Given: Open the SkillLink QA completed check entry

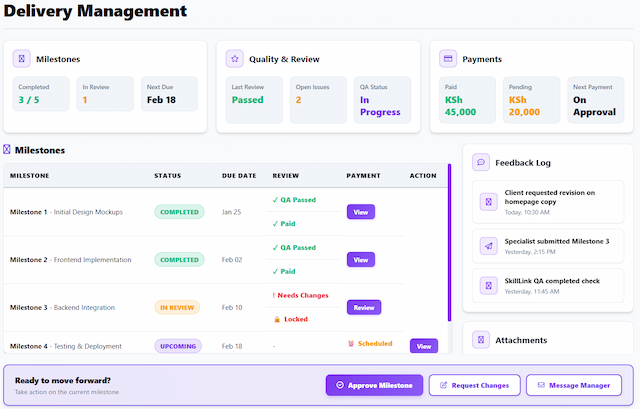Looking at the screenshot, I should click(548, 285).
